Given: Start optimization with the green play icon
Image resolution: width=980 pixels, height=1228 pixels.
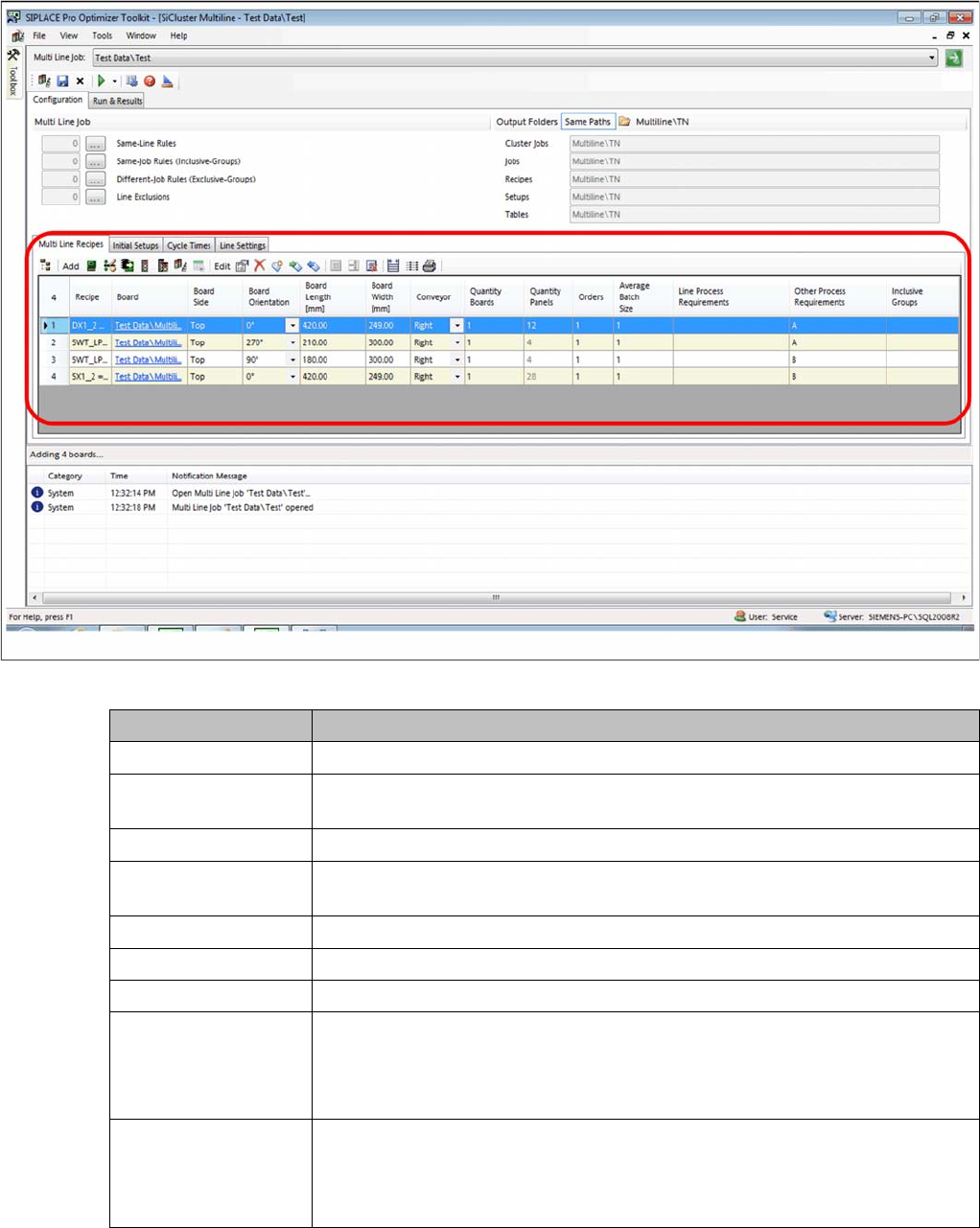Looking at the screenshot, I should coord(101,81).
